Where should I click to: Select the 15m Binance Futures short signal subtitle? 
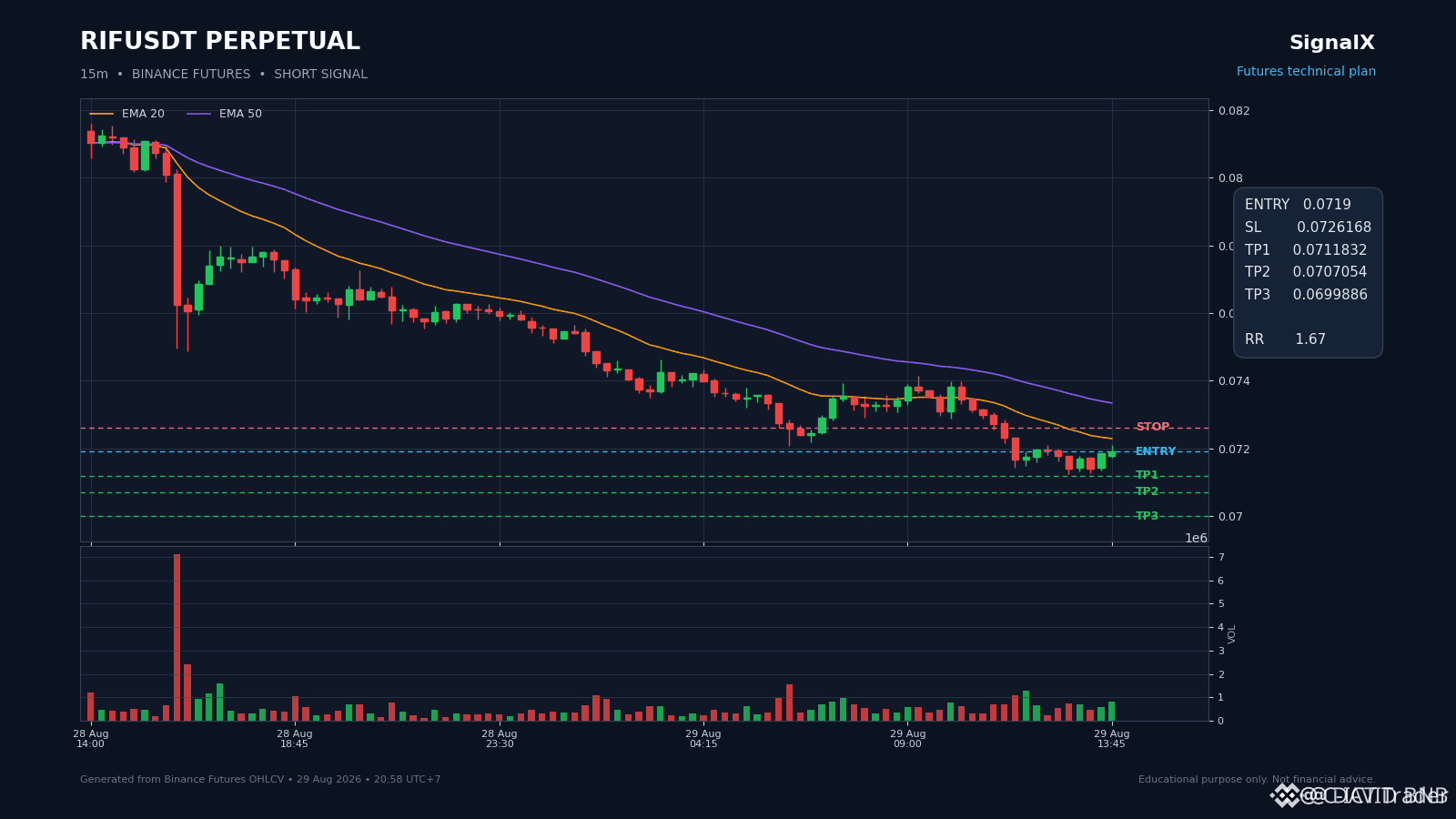224,75
